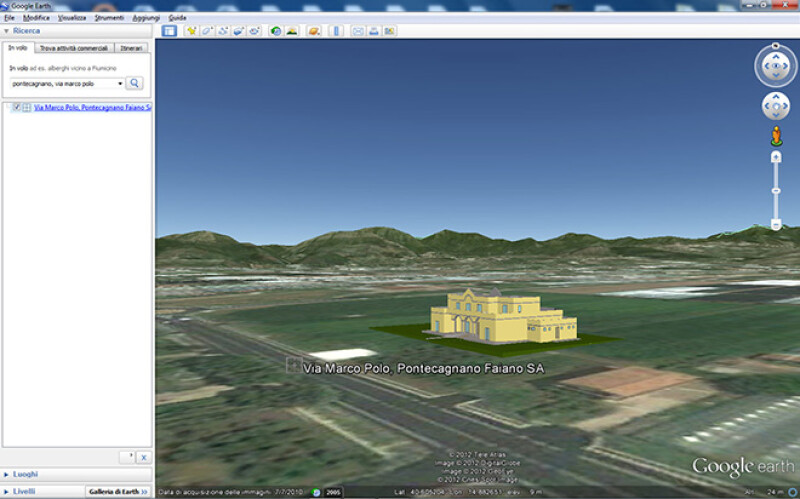
Task: Uncheck the Via Marco Polo search result checkbox
Action: (x=17, y=107)
